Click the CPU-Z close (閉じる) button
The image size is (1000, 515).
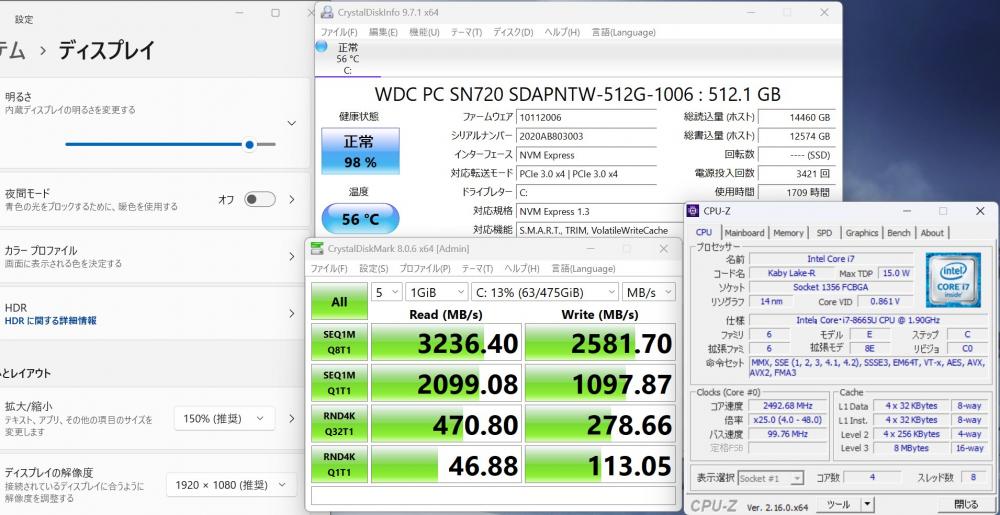966,505
